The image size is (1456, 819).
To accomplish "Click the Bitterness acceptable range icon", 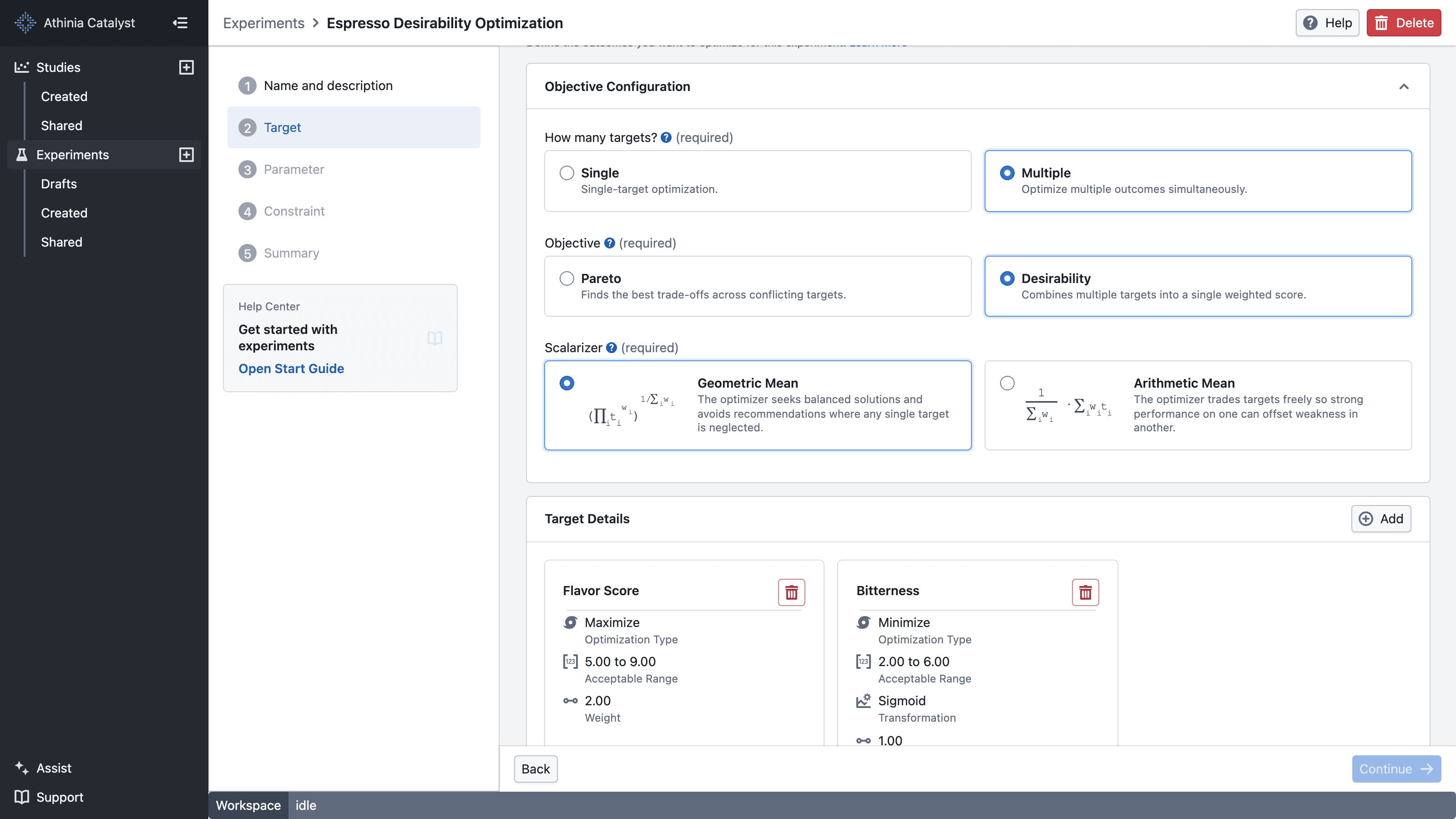I will pyautogui.click(x=864, y=661).
